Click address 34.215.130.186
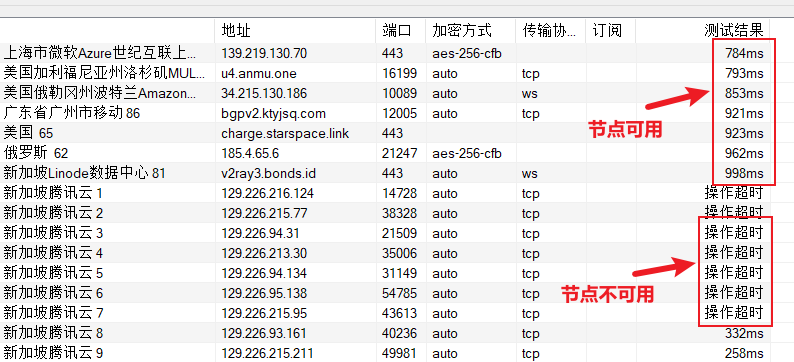This screenshot has width=794, height=362. (x=264, y=94)
